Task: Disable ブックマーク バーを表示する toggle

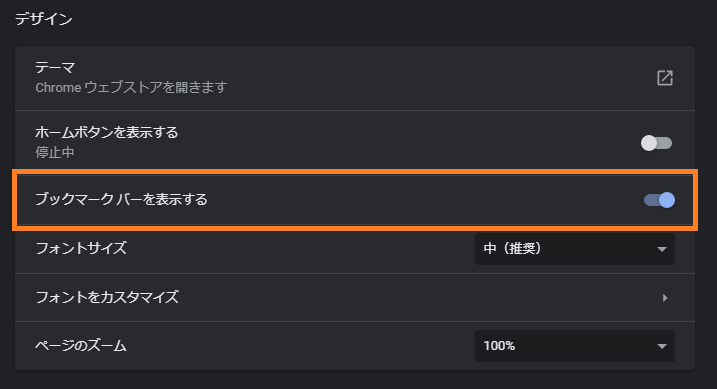Action: [659, 200]
